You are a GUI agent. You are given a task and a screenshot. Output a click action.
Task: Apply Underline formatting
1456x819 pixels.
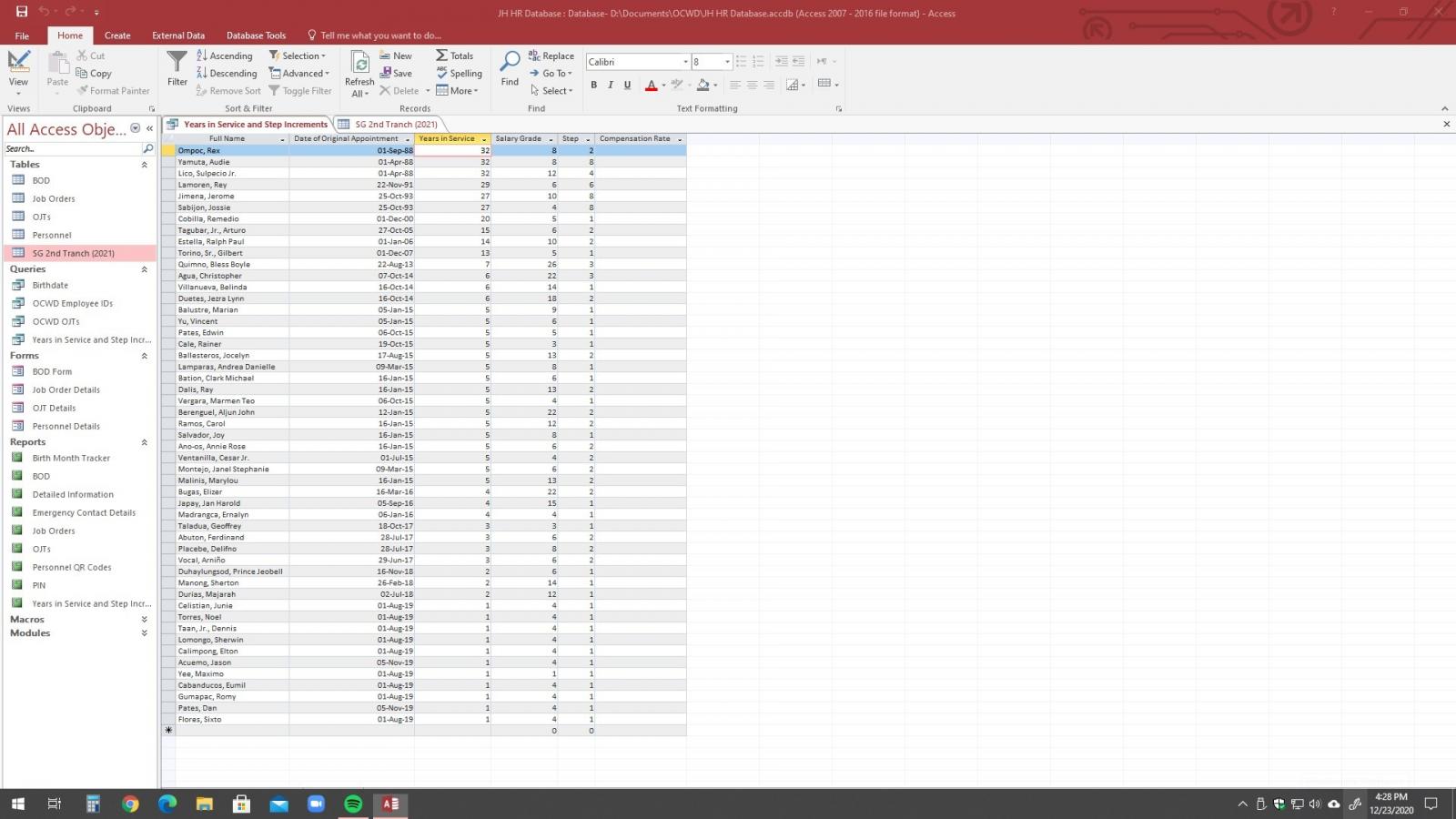(627, 85)
